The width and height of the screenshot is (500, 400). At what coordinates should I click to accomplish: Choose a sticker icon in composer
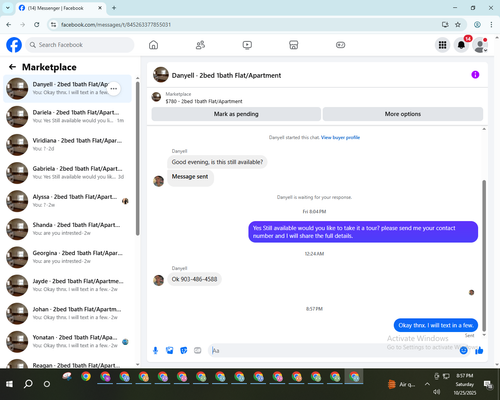(x=184, y=350)
